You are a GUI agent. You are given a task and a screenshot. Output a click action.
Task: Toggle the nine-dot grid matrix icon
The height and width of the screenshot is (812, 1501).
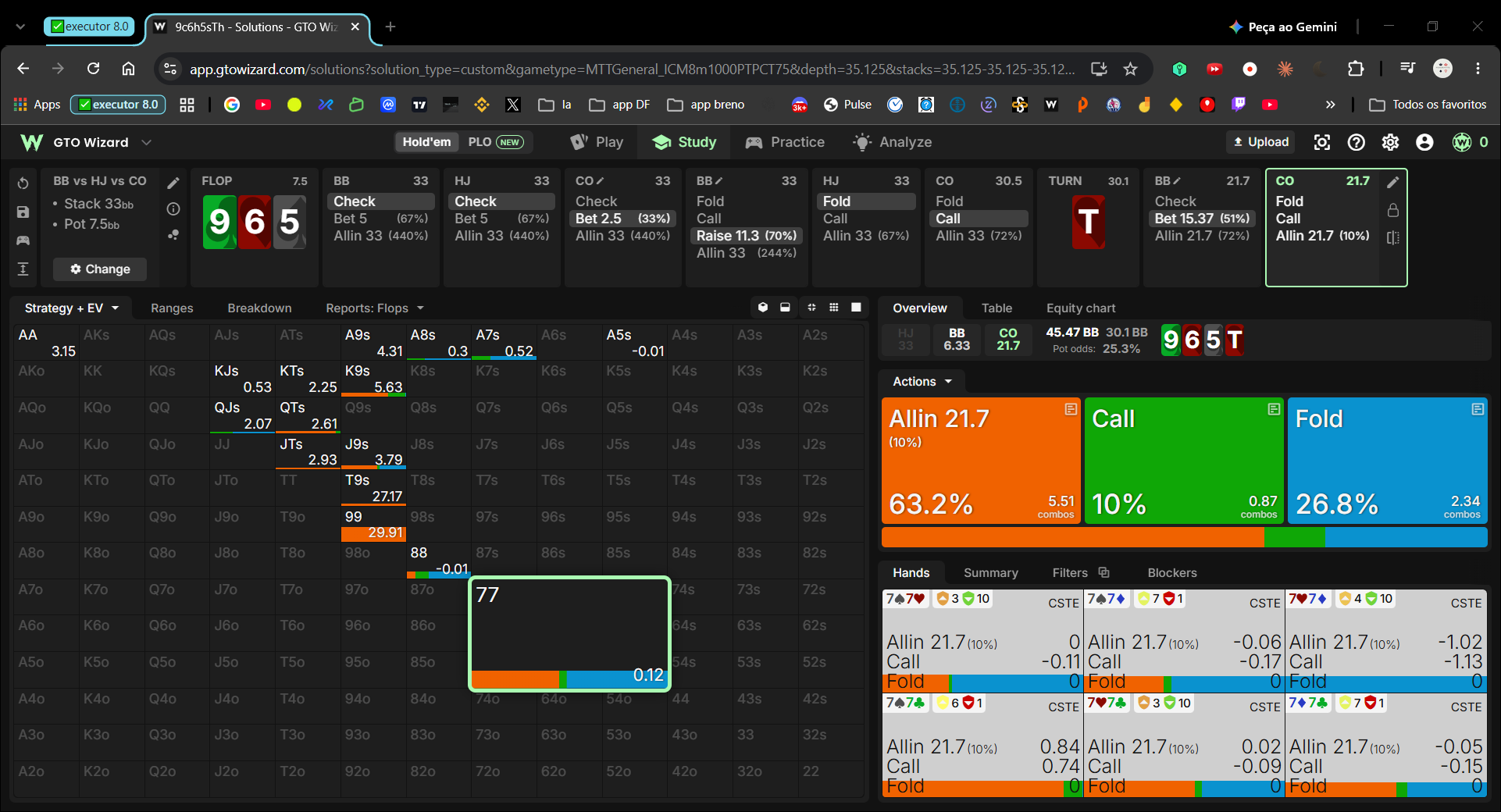pyautogui.click(x=834, y=308)
